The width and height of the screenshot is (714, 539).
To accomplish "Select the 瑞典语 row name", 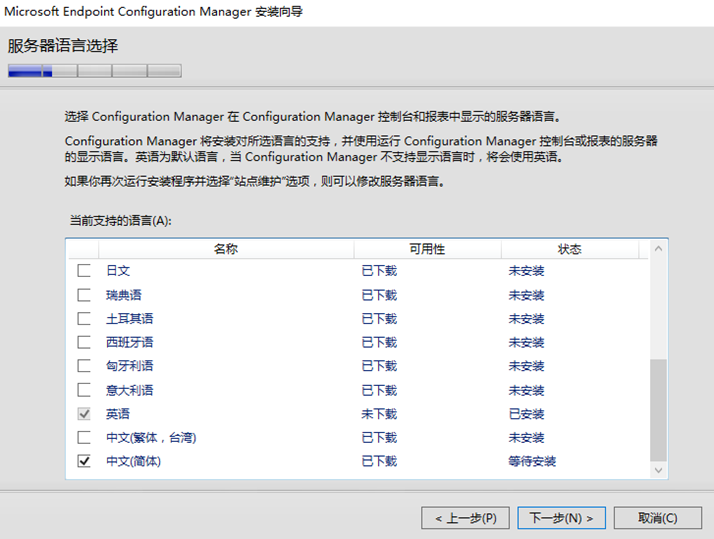I will pyautogui.click(x=124, y=295).
